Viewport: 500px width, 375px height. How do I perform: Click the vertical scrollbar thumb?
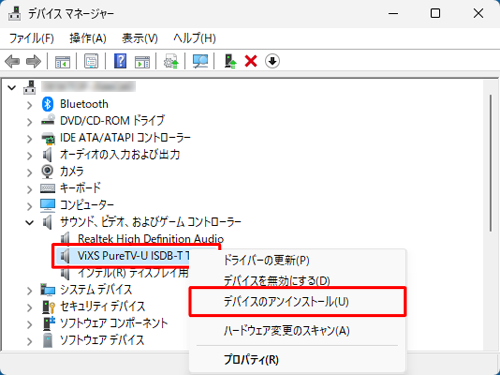490,163
